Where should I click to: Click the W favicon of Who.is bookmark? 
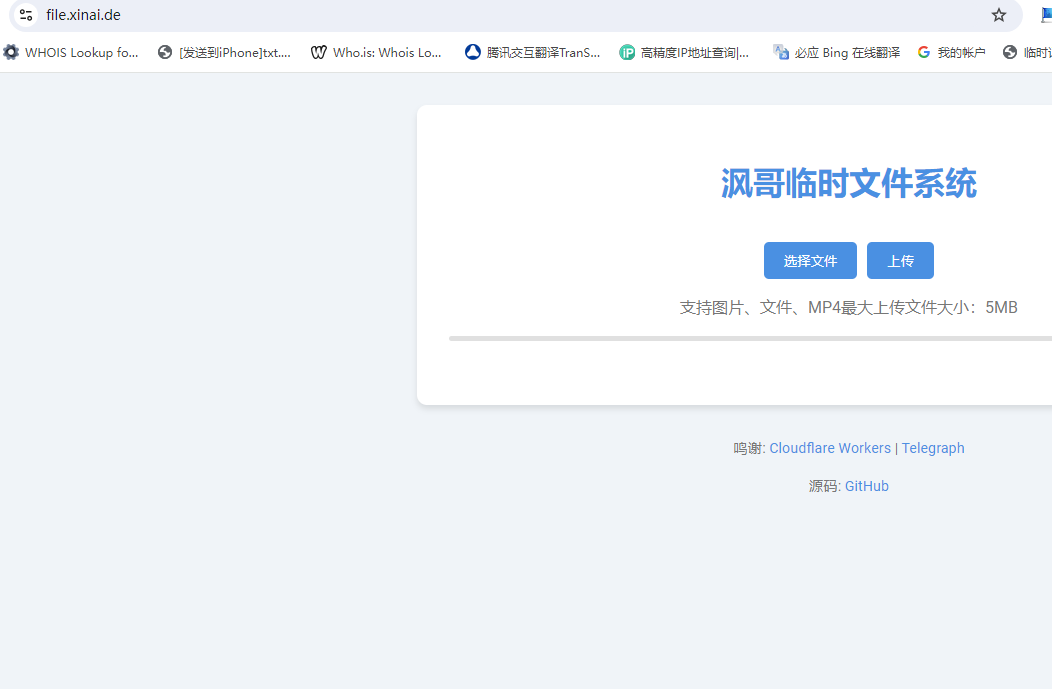(319, 52)
